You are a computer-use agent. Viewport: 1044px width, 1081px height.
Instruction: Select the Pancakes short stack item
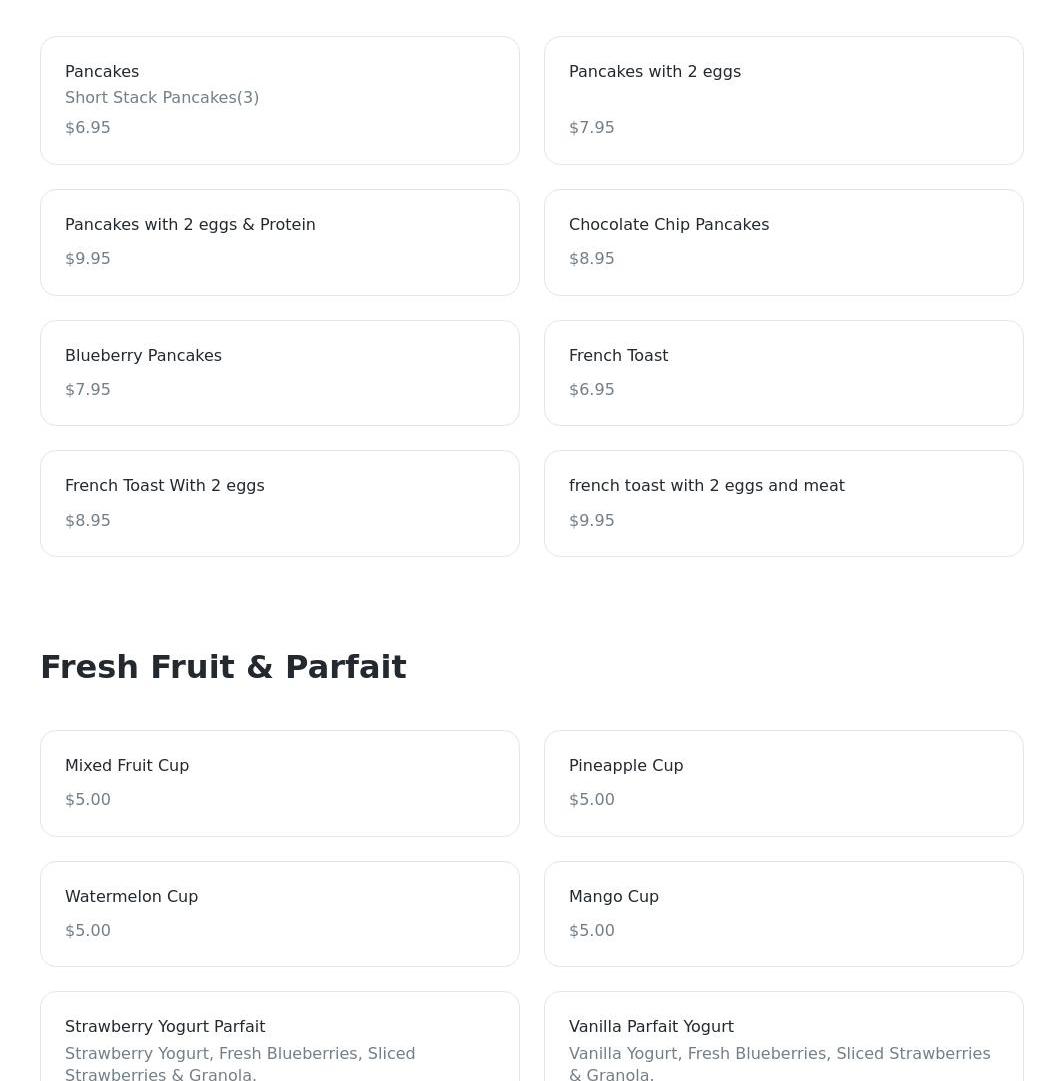tap(280, 101)
